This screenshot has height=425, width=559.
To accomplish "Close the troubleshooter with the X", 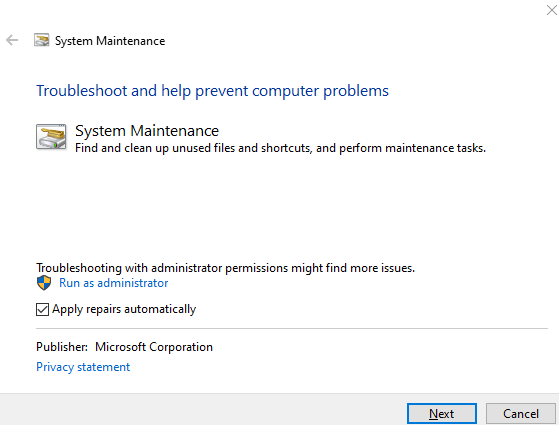I will pos(552,10).
